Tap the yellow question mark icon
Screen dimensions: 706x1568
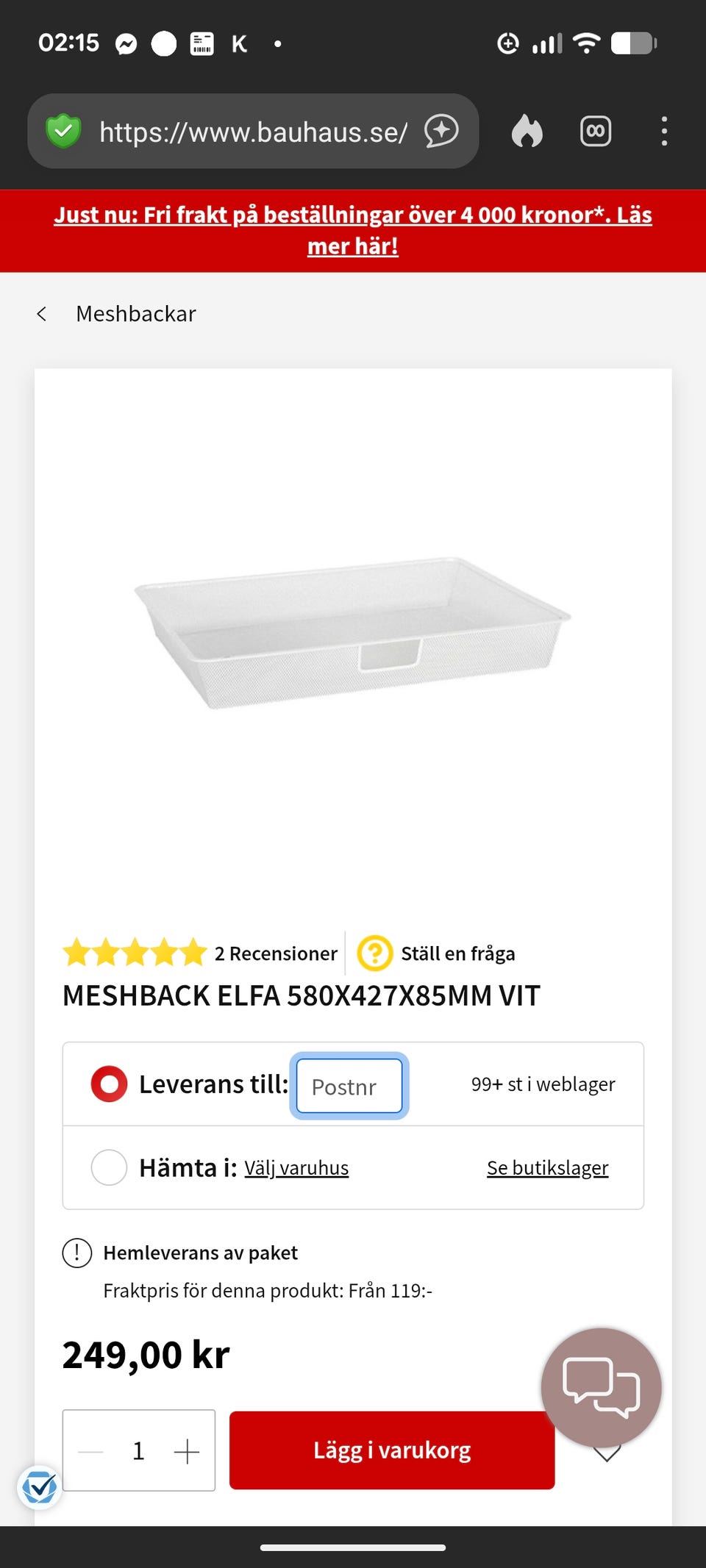click(374, 953)
